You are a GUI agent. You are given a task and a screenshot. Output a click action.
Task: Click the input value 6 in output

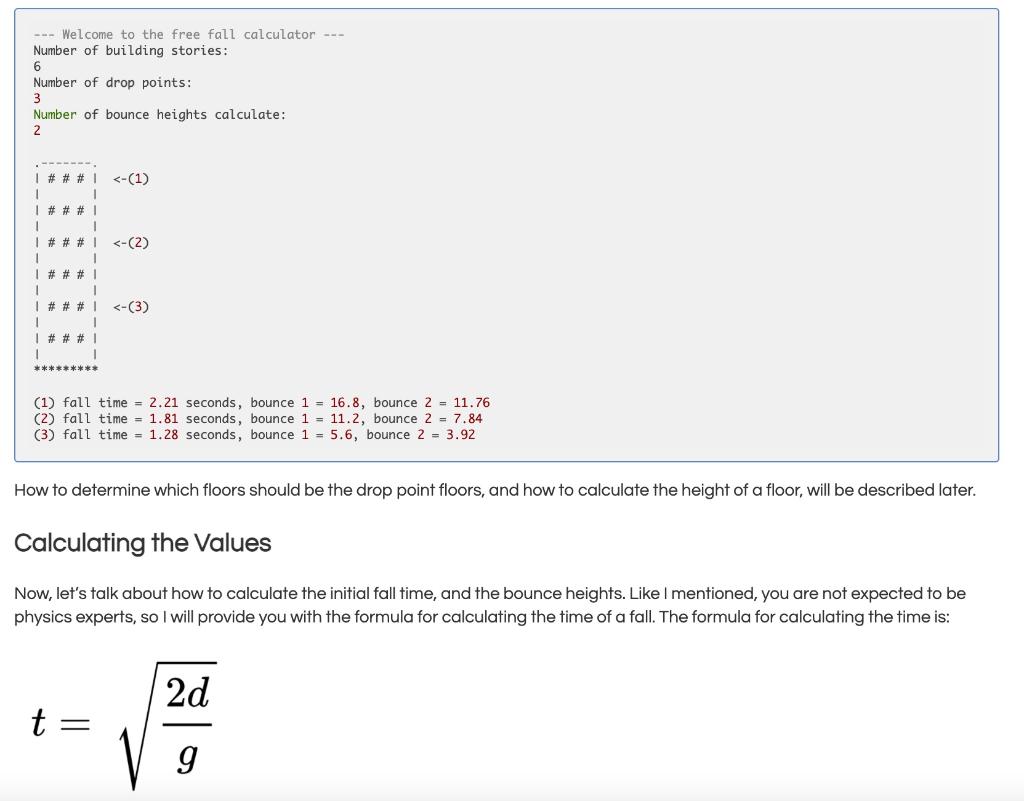[x=37, y=67]
